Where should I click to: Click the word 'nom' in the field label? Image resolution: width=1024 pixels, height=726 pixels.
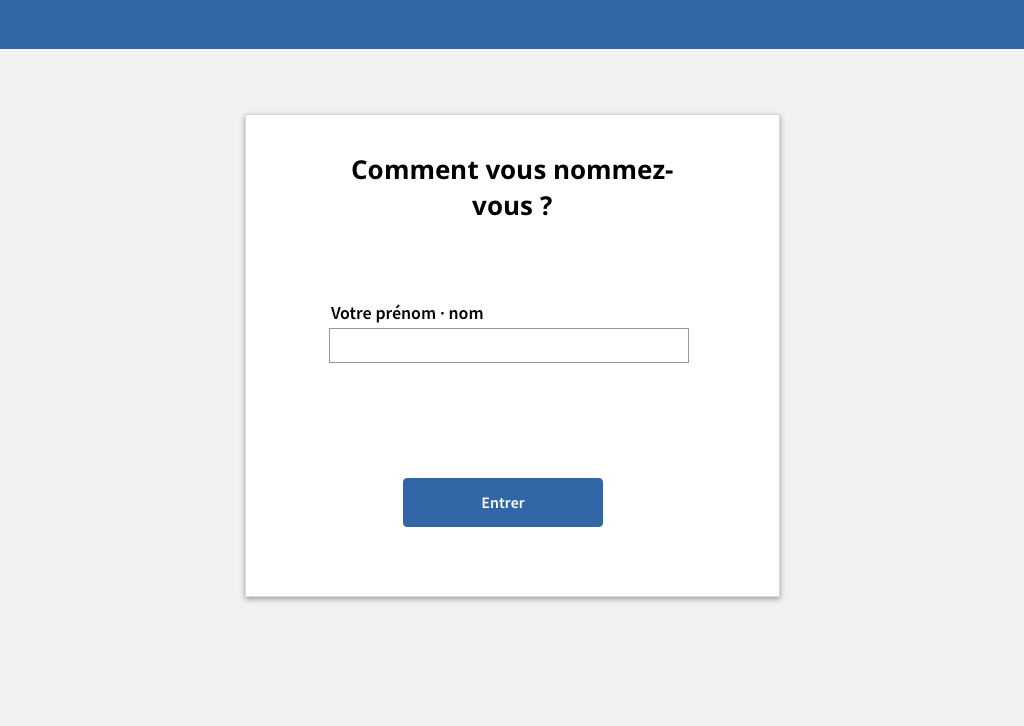pos(466,313)
